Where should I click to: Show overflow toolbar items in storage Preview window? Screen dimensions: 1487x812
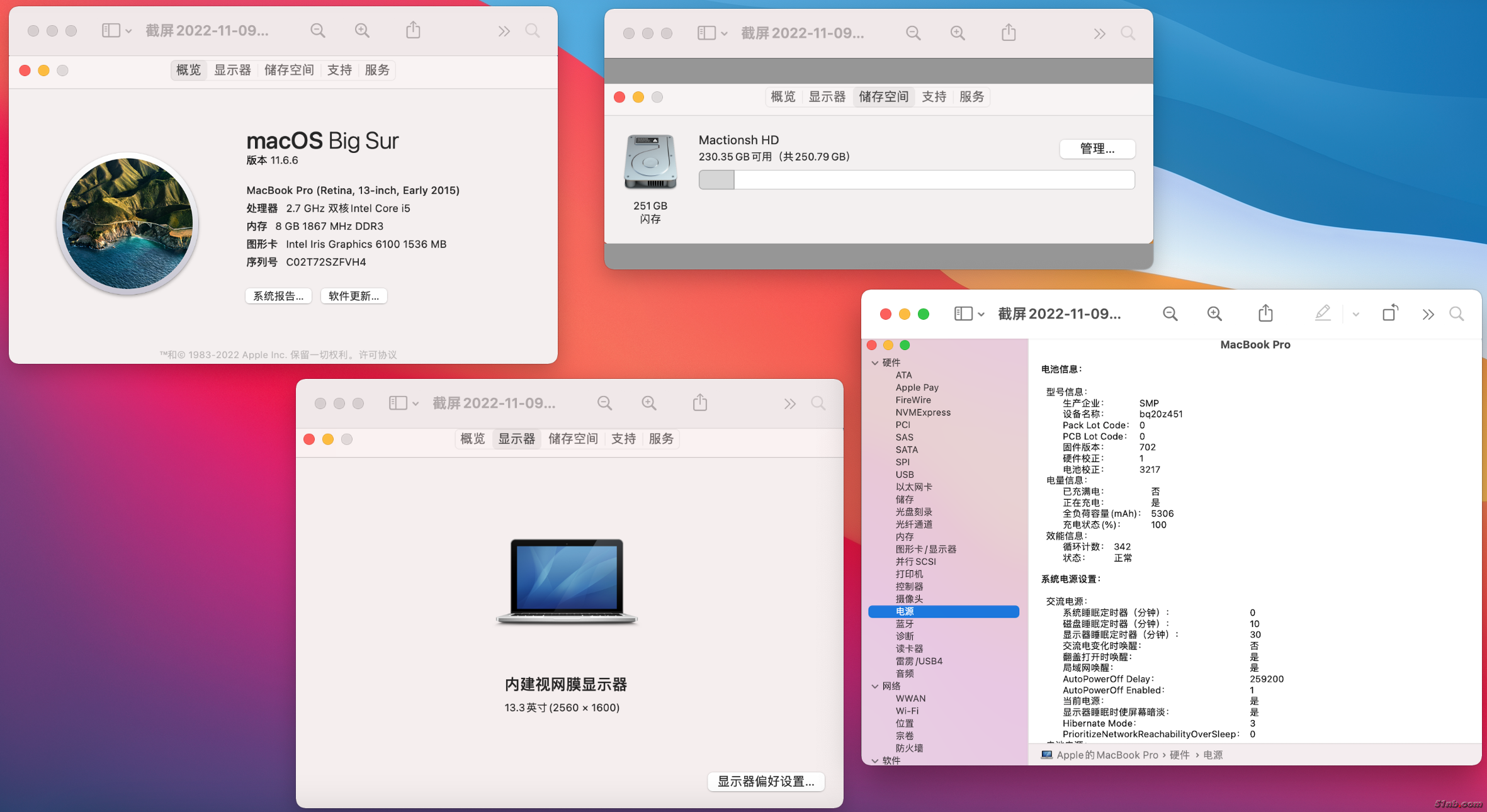click(1099, 33)
